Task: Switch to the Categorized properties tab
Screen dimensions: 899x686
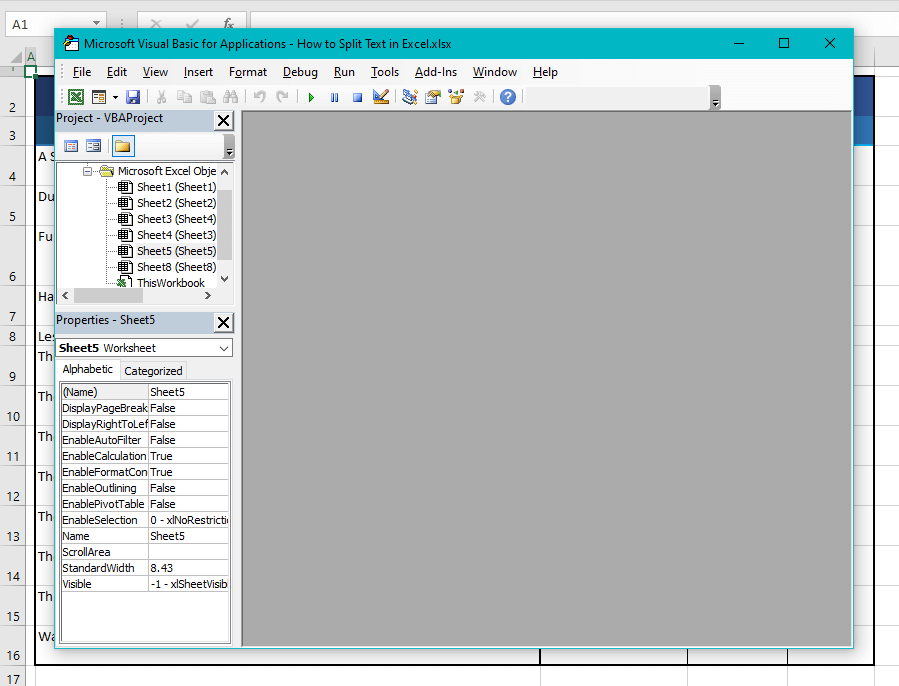Action: pos(152,369)
